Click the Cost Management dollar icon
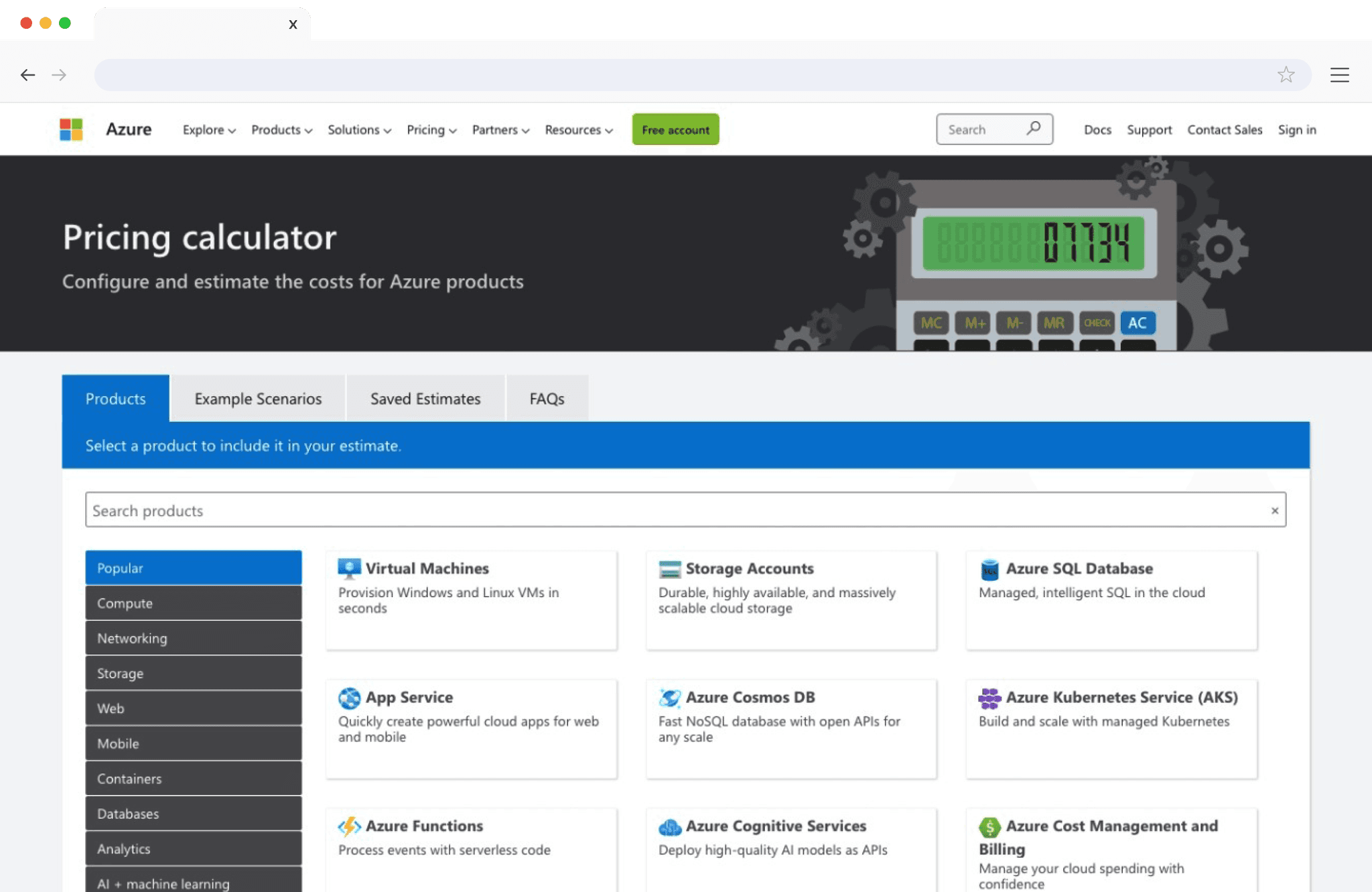 coord(989,827)
